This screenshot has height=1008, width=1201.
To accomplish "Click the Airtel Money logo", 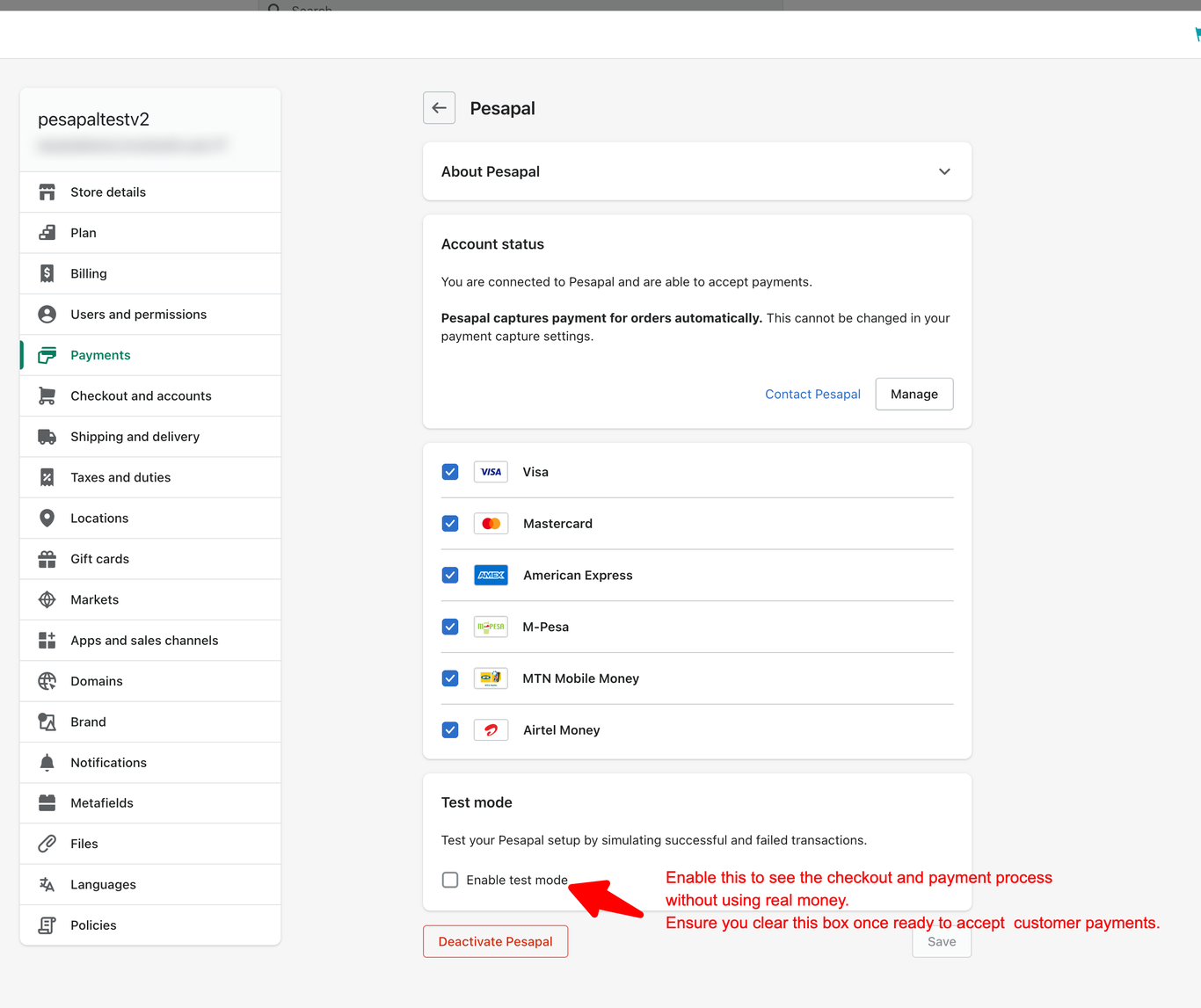I will [491, 730].
